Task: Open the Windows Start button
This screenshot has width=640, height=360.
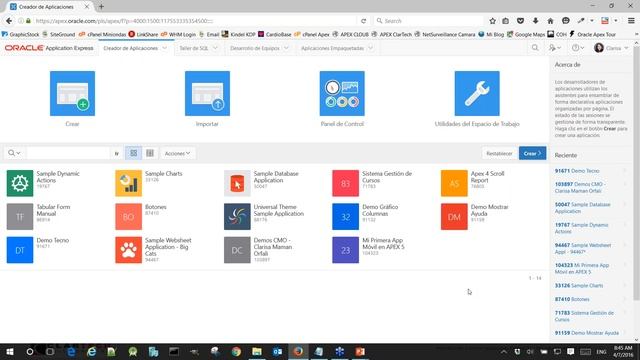Action: click(x=10, y=351)
